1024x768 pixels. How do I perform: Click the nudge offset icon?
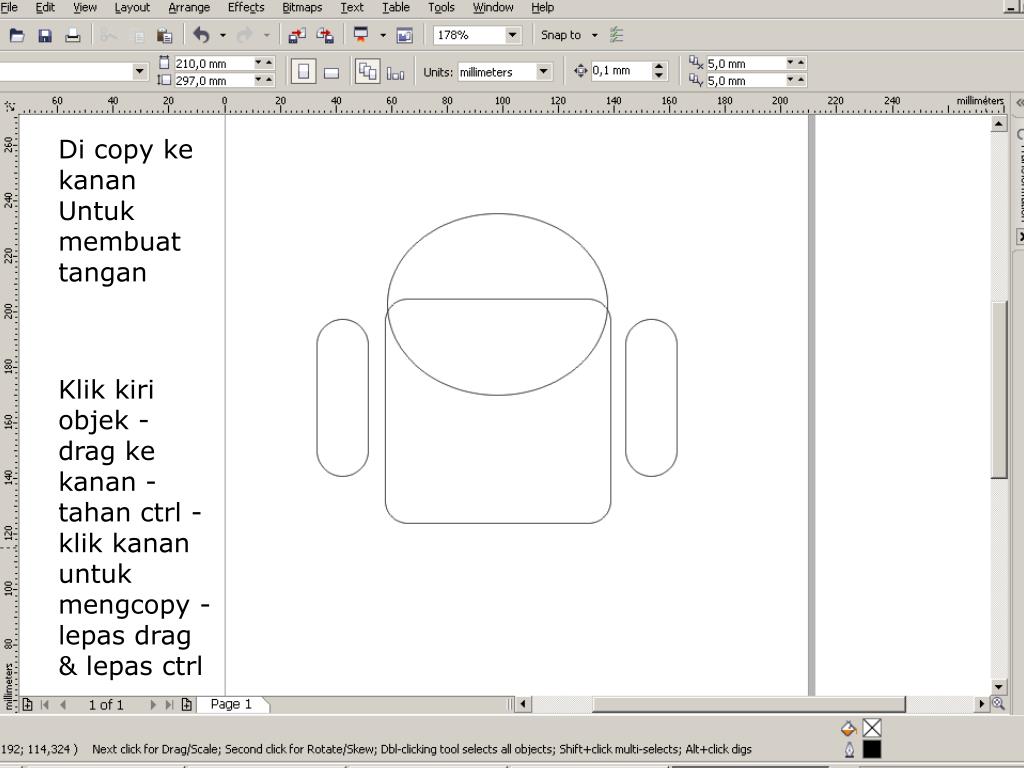(581, 71)
